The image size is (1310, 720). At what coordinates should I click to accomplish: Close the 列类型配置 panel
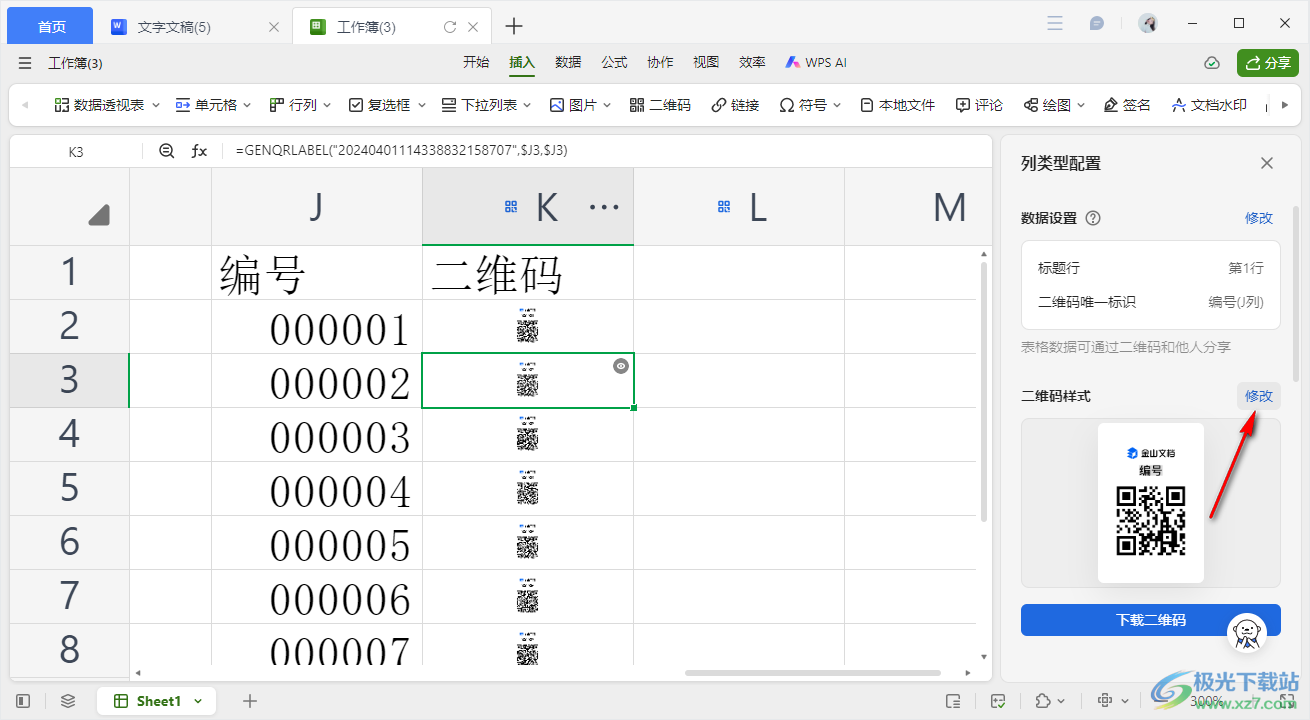[x=1267, y=163]
